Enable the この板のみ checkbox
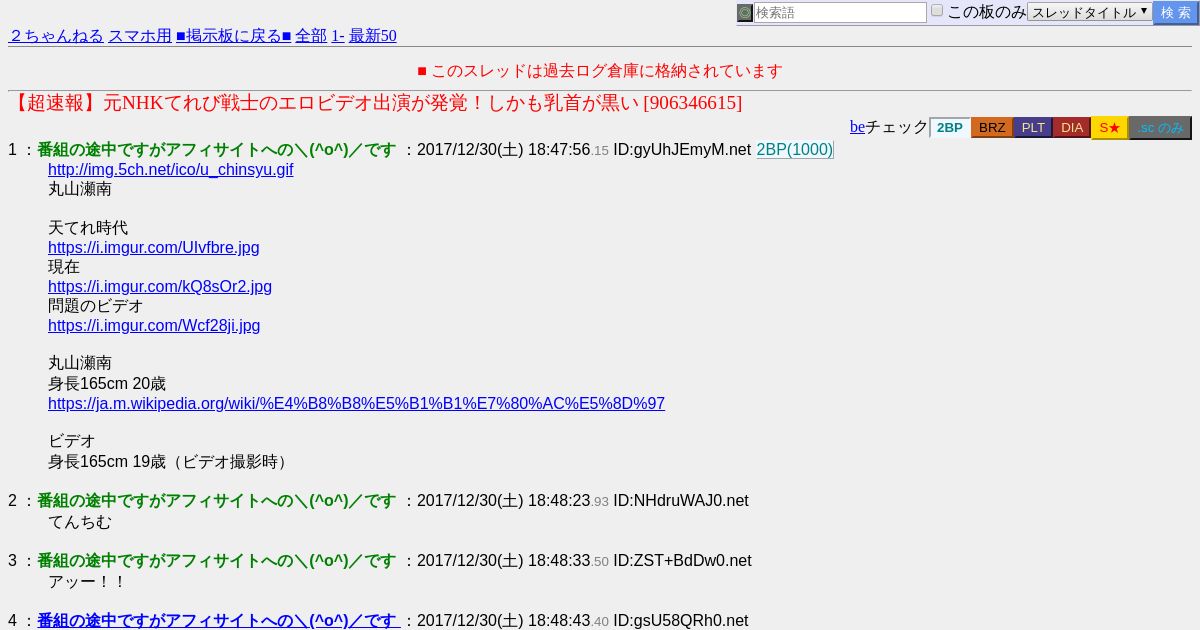This screenshot has width=1200, height=630. [x=937, y=10]
